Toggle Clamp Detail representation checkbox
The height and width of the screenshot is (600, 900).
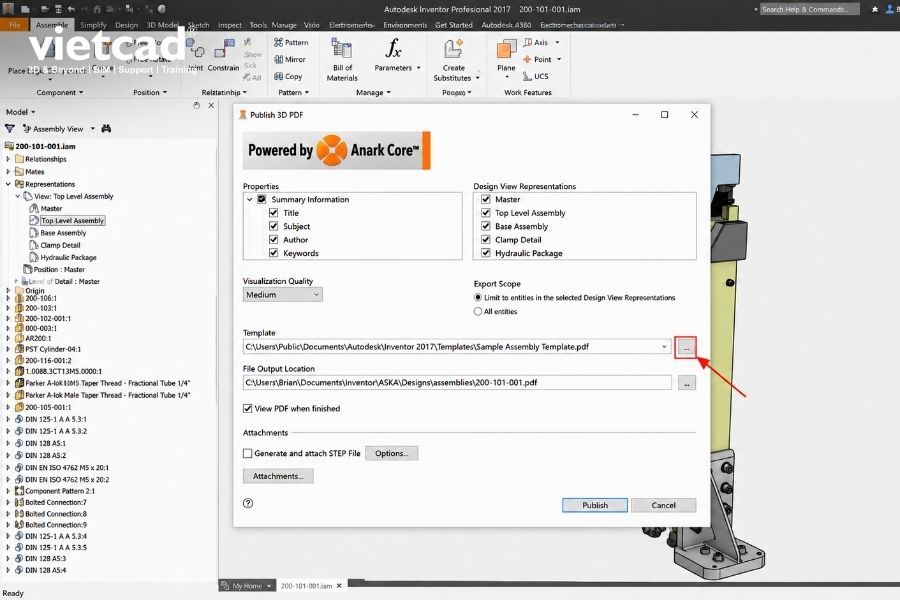coord(486,239)
